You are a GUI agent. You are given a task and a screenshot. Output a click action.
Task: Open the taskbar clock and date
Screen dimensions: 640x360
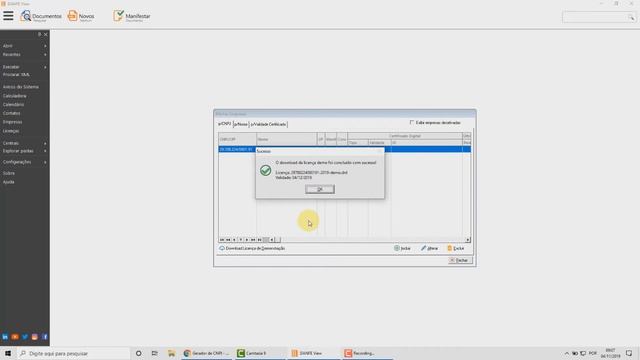click(x=610, y=353)
